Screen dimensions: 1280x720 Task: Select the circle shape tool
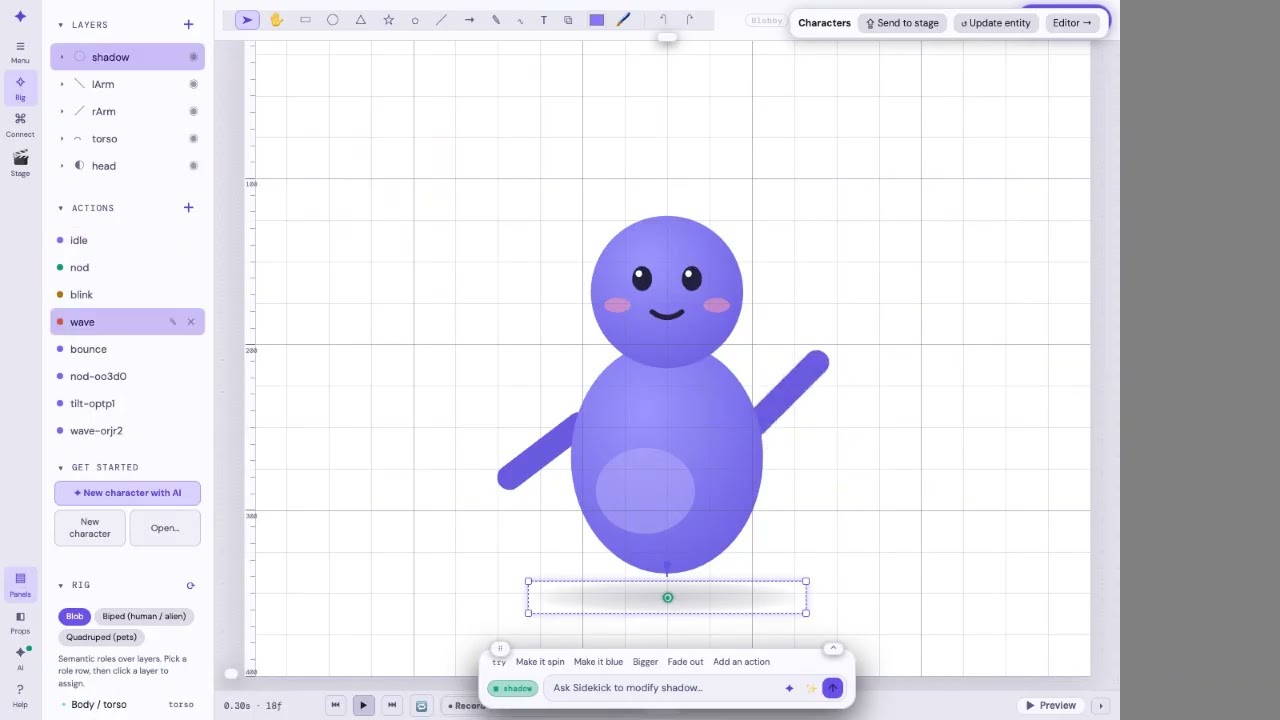333,20
